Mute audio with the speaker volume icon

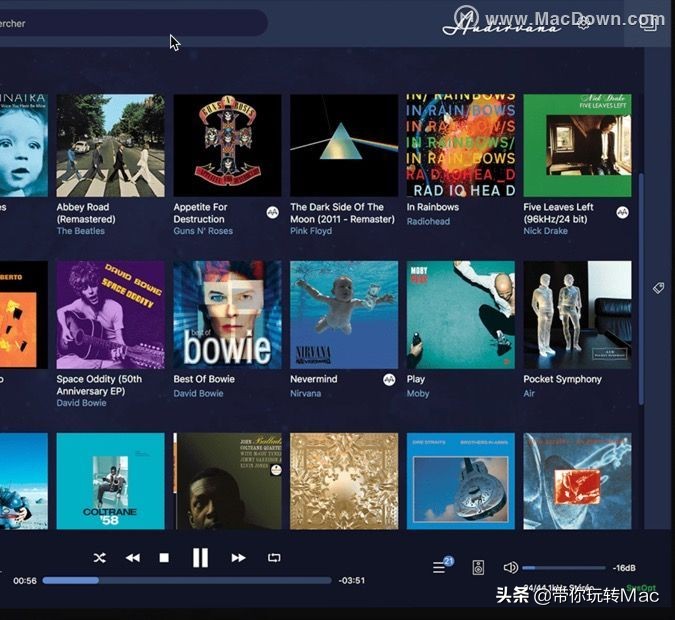pos(511,567)
